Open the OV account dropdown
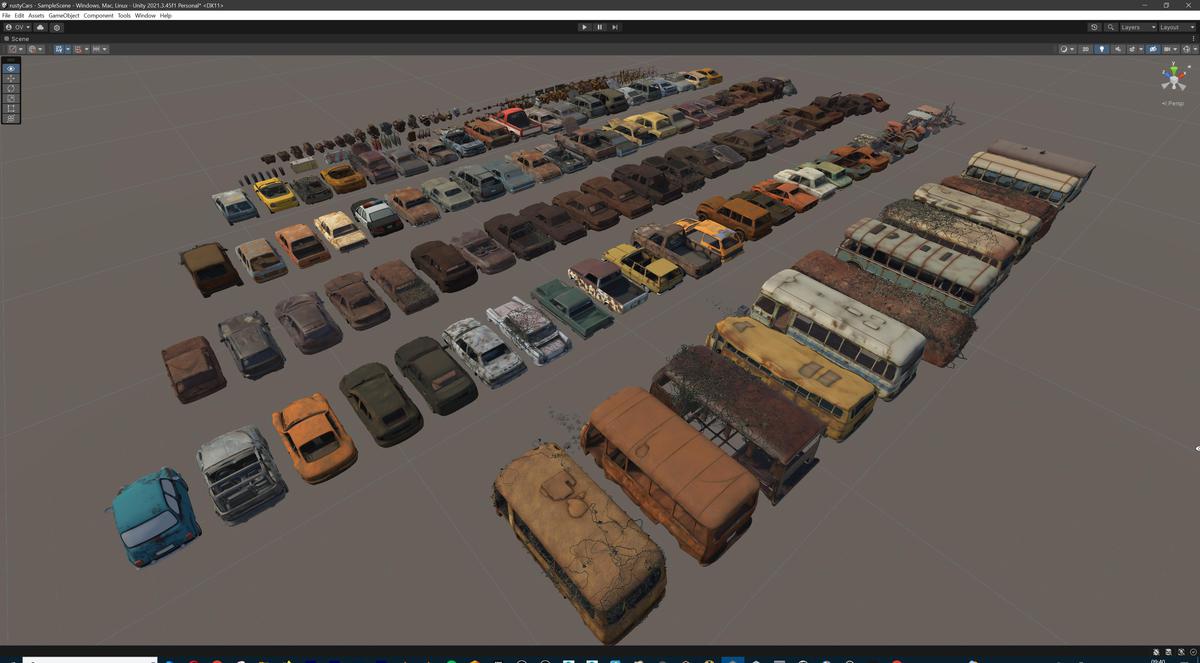Screen dimensions: 1200x663 point(17,27)
